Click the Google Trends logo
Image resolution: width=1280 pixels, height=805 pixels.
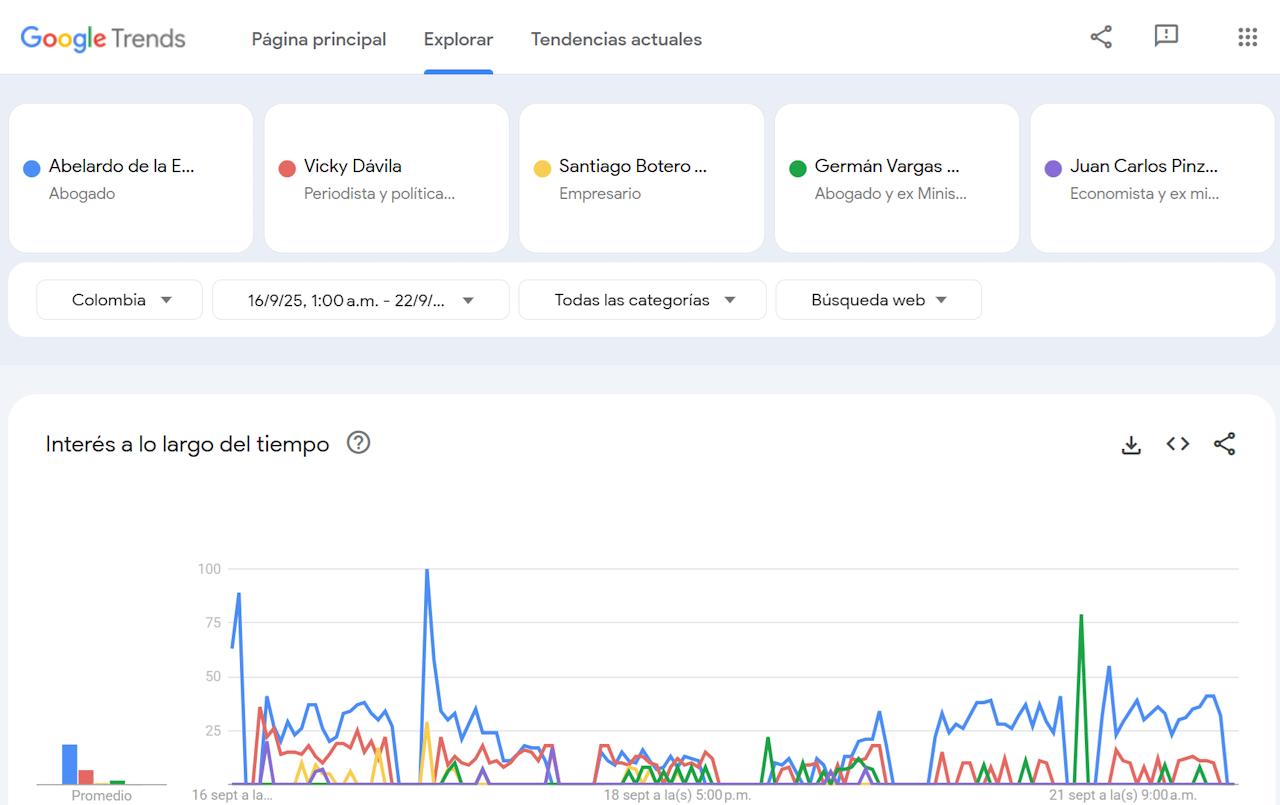pyautogui.click(x=103, y=39)
